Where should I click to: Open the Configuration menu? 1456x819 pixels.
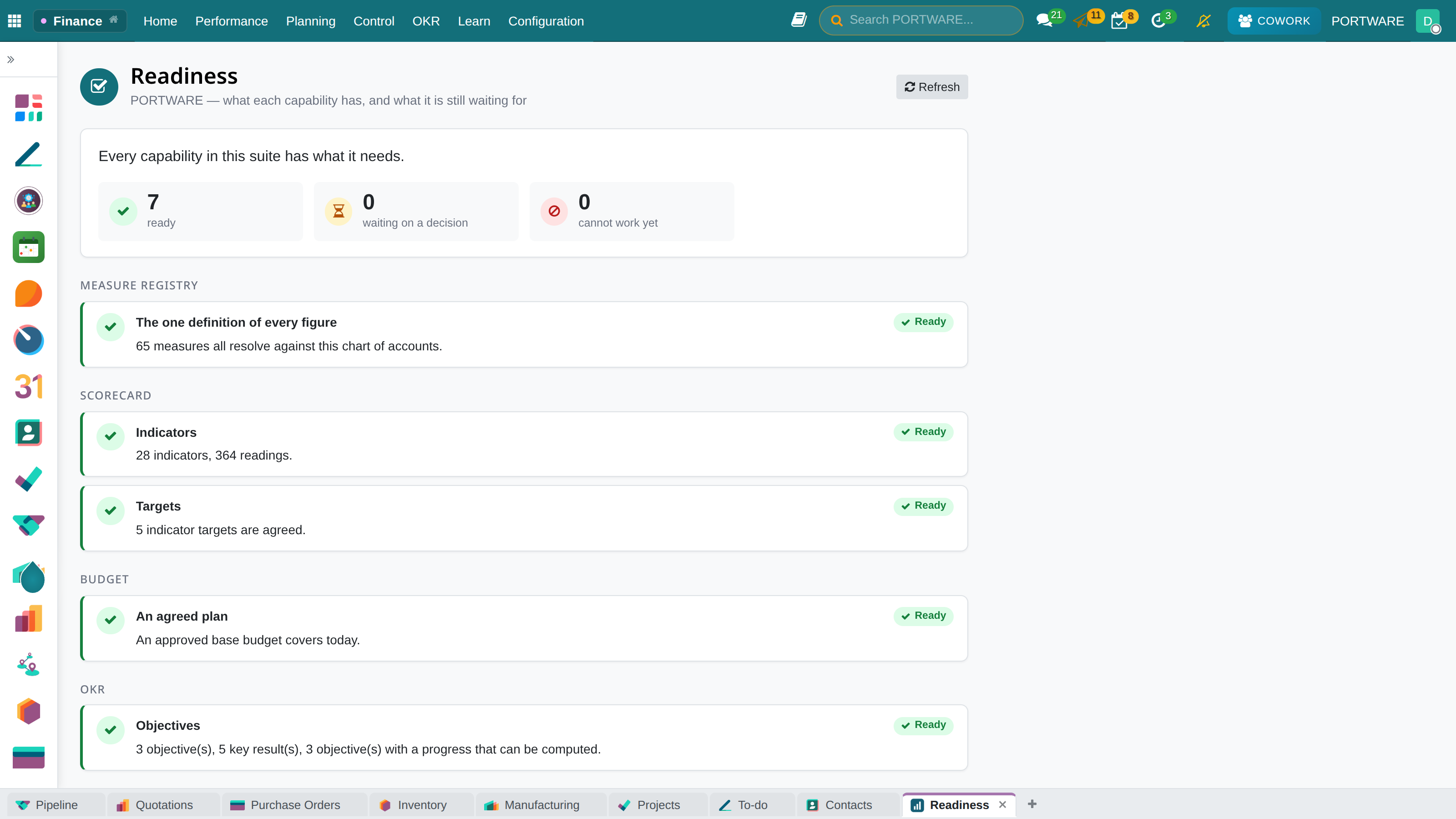click(546, 21)
